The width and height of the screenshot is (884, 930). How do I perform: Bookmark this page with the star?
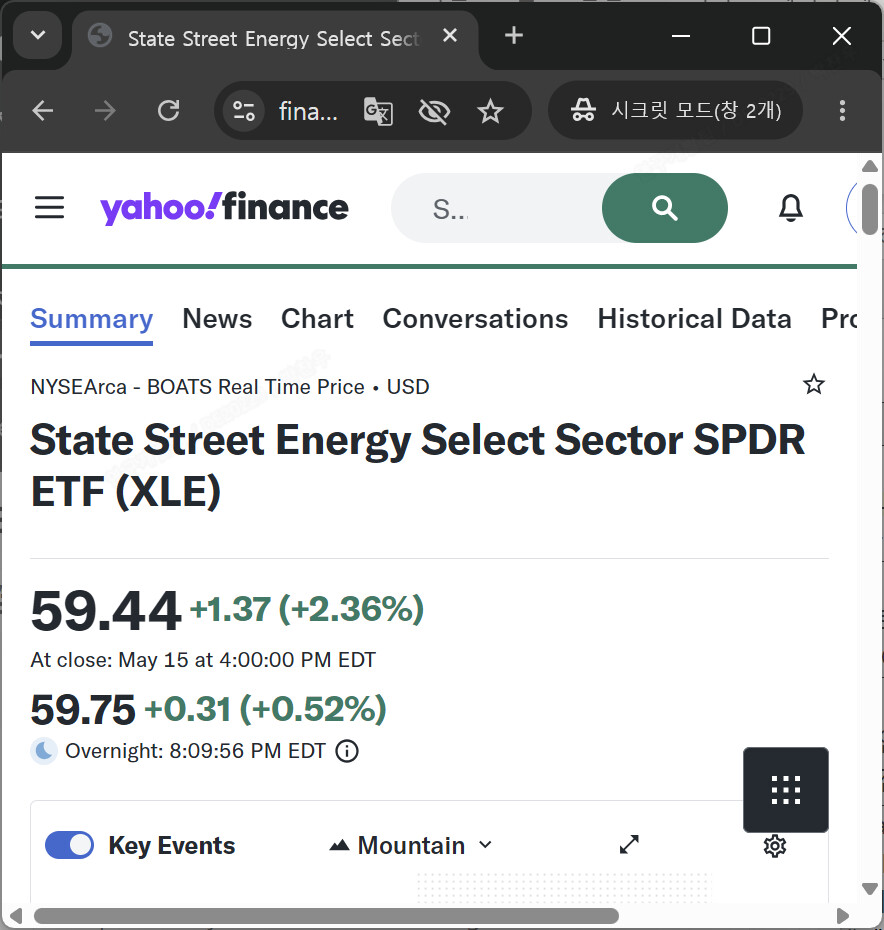490,111
